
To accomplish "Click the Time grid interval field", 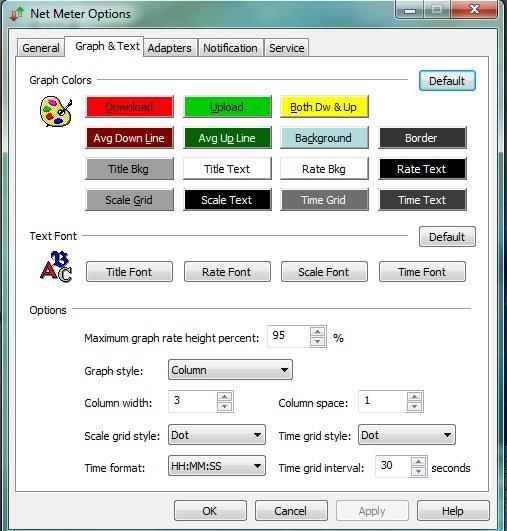I will click(393, 466).
